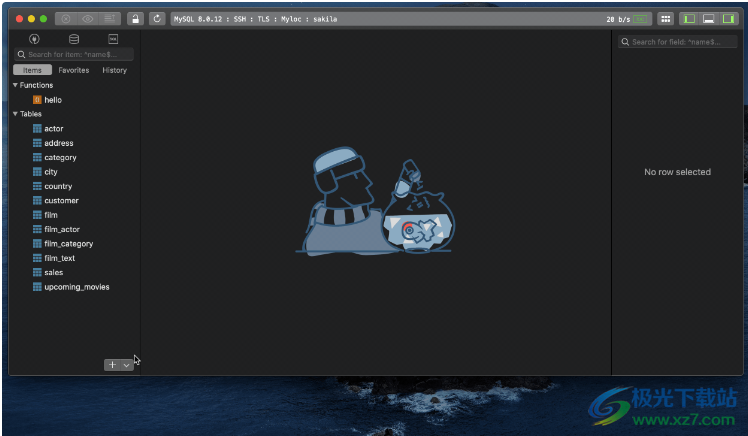The image size is (748, 436).
Task: Open the film_actor table
Action: click(x=62, y=229)
